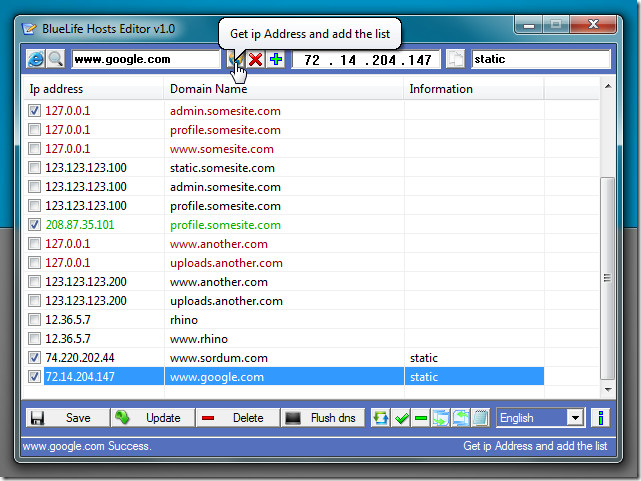Click the backup icon with green arrow
The height and width of the screenshot is (481, 641).
(441, 418)
